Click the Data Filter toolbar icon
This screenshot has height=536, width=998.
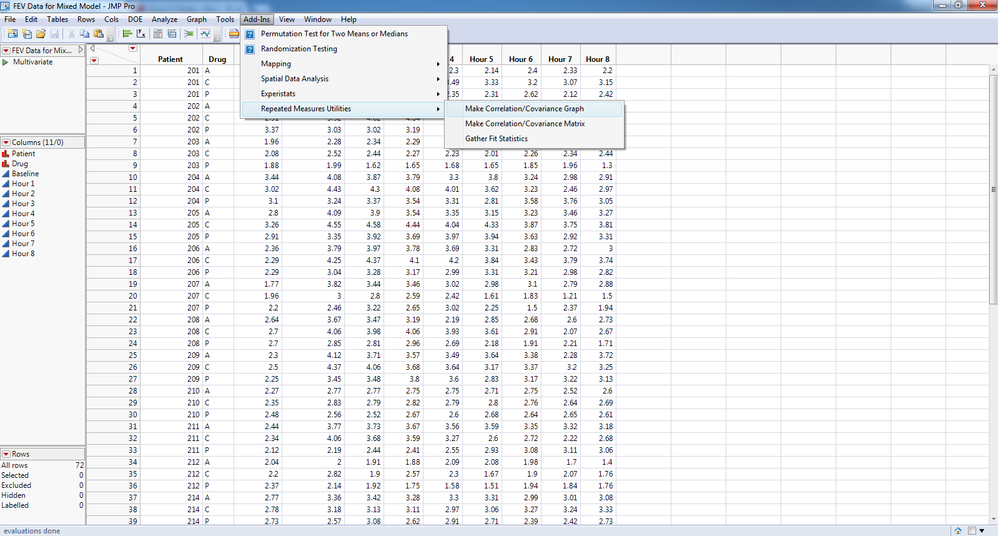(x=172, y=34)
